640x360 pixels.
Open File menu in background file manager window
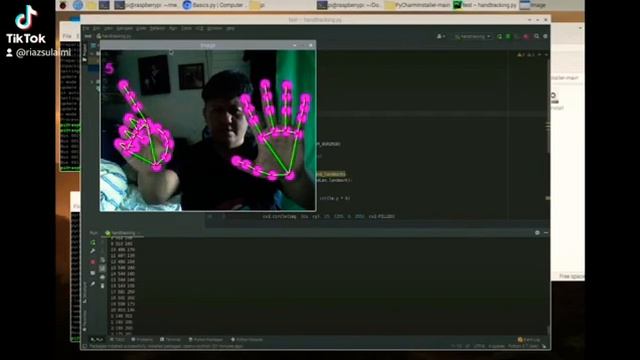point(67,36)
